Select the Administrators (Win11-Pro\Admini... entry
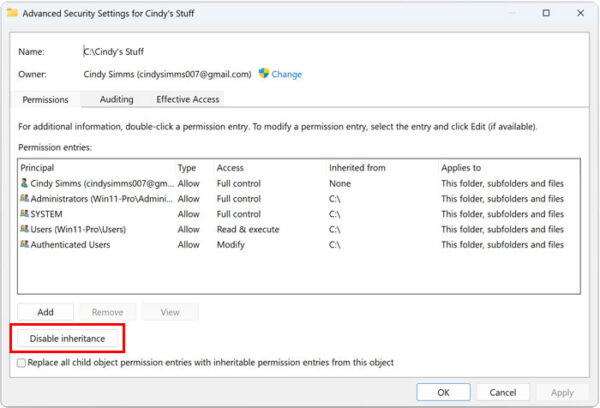Screen dimensions: 600x408 click(101, 199)
